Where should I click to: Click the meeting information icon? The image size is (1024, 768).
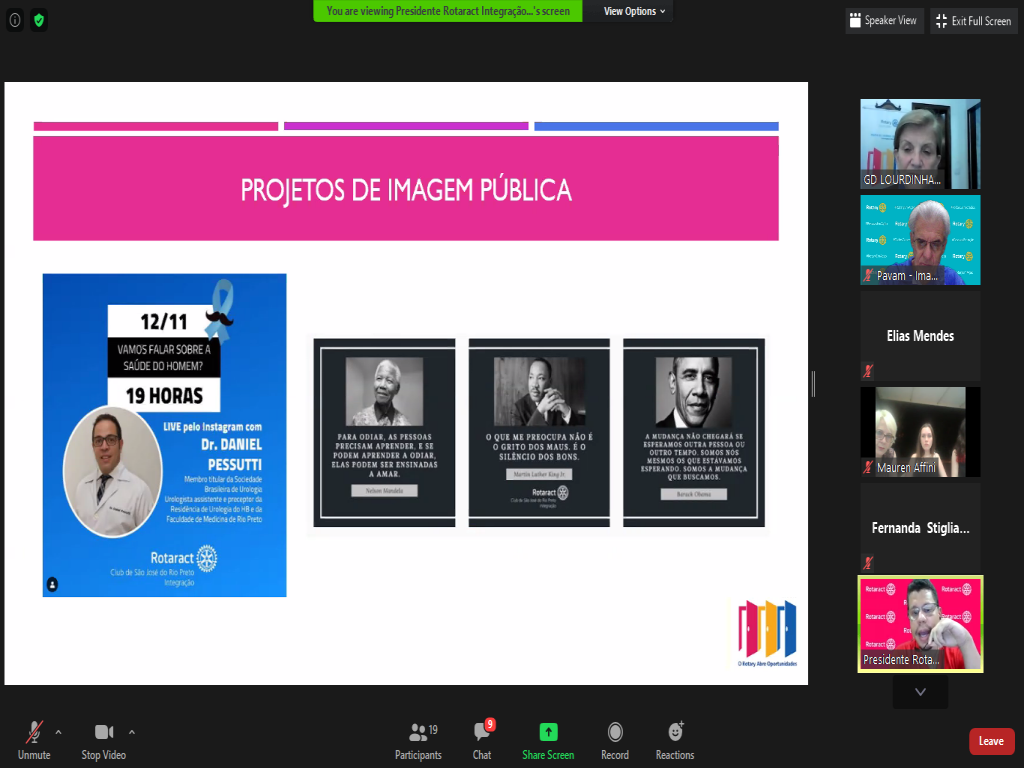(15, 20)
